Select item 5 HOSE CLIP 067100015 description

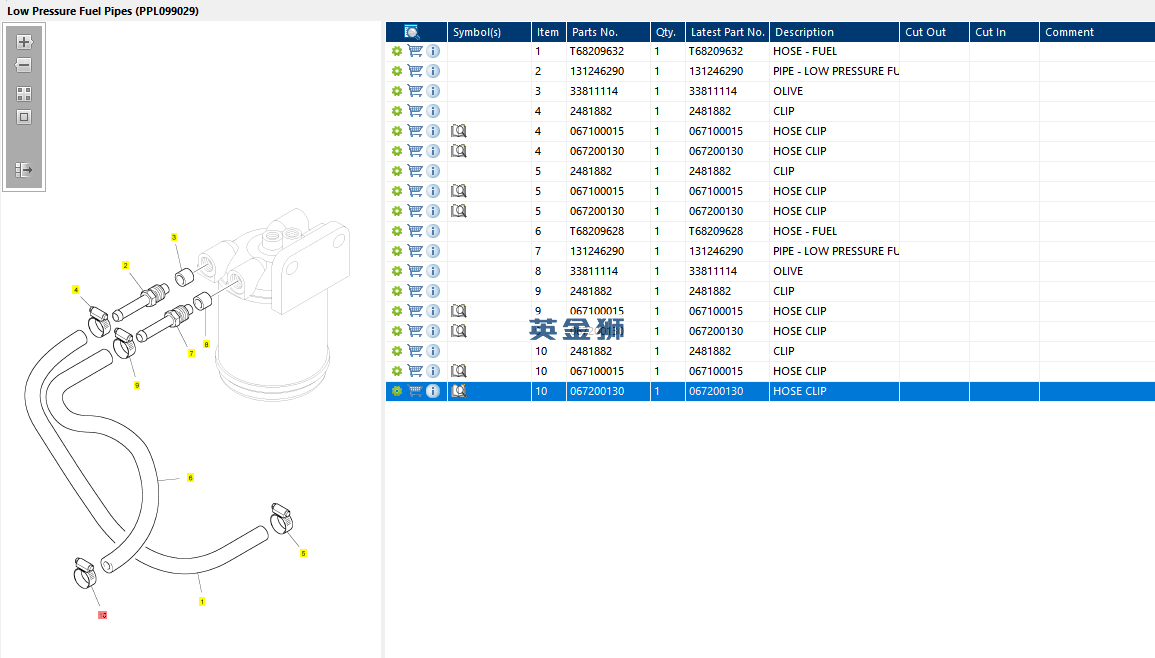(x=800, y=191)
